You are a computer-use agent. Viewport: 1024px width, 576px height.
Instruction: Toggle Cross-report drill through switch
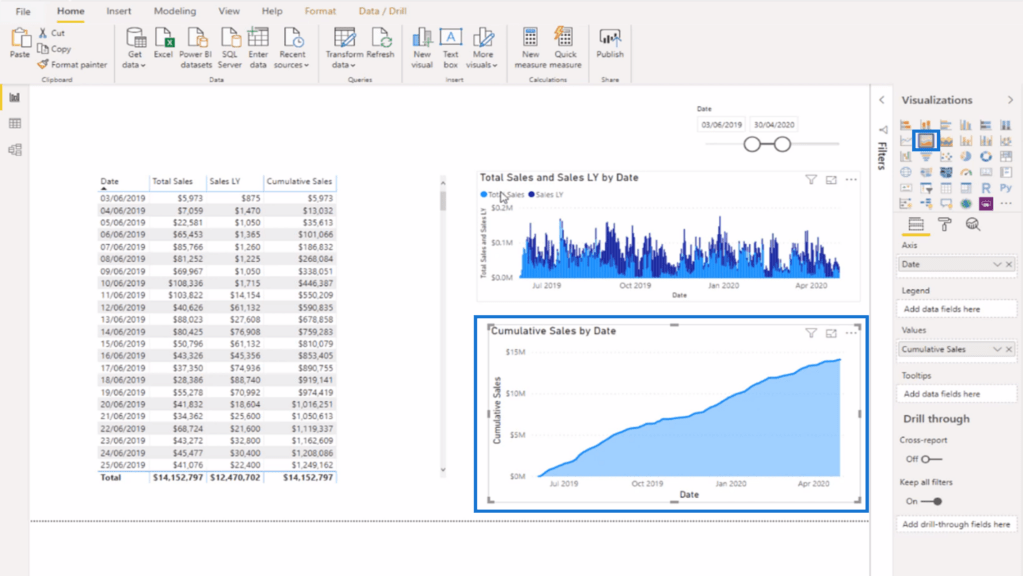pos(932,459)
